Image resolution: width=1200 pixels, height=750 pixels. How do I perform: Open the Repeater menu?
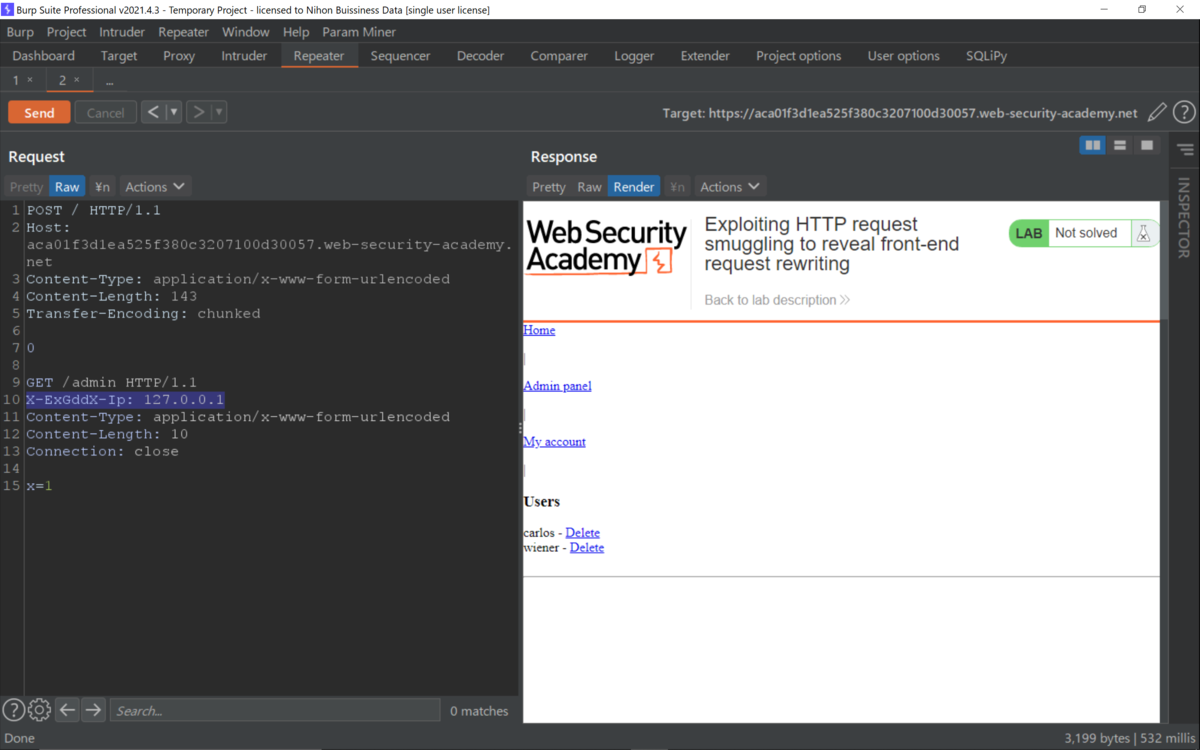184,32
